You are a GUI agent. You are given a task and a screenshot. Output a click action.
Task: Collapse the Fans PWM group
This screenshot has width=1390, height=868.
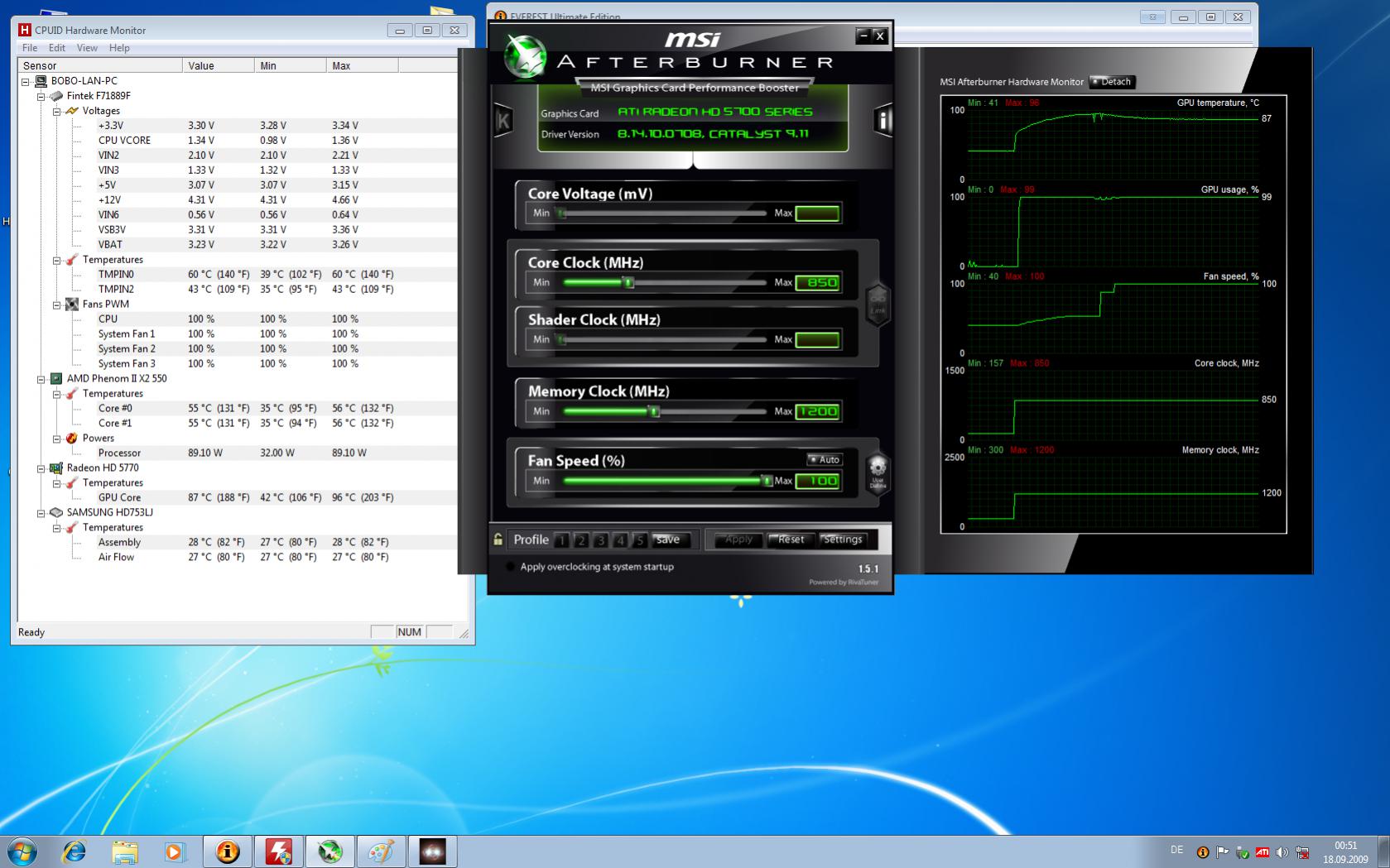57,305
